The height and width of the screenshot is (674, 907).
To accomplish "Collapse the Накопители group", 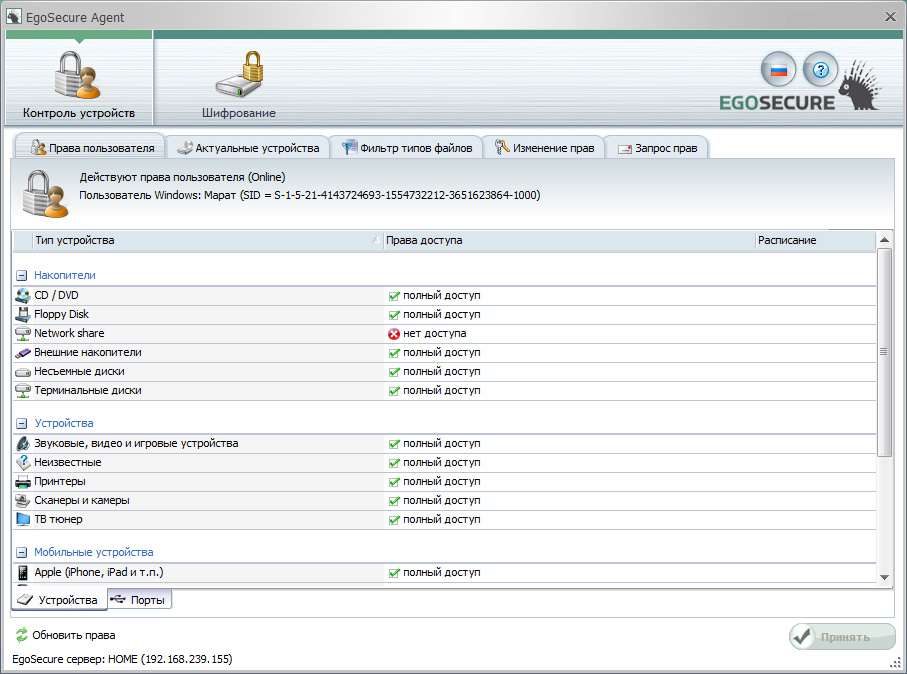I will pos(21,276).
